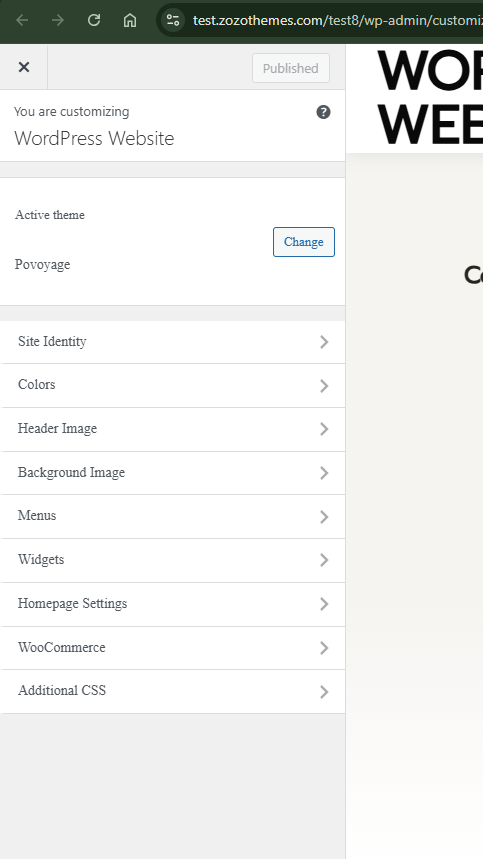This screenshot has width=483, height=859.
Task: Click the browser address bar URL
Action: (337, 21)
